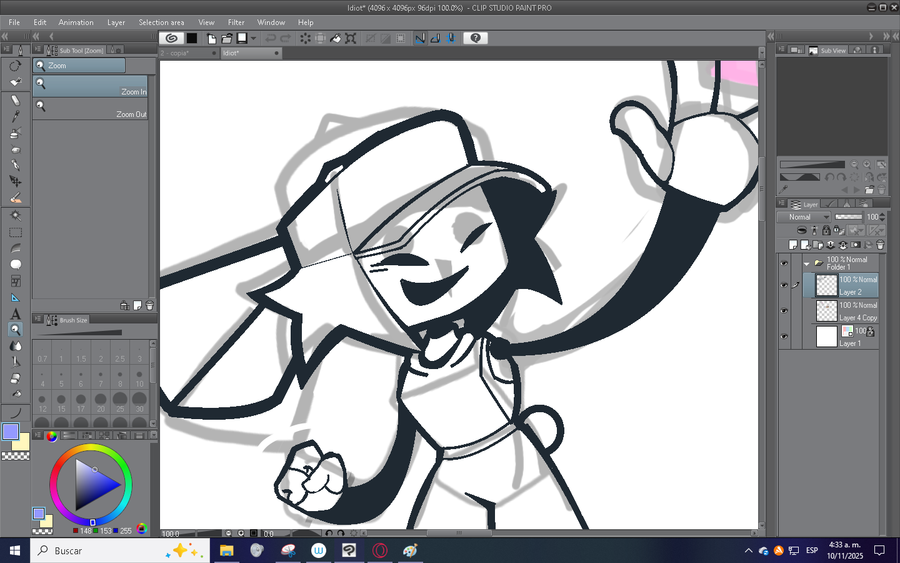Create a new file from command bar
Screen dimensions: 900x563
coord(212,38)
